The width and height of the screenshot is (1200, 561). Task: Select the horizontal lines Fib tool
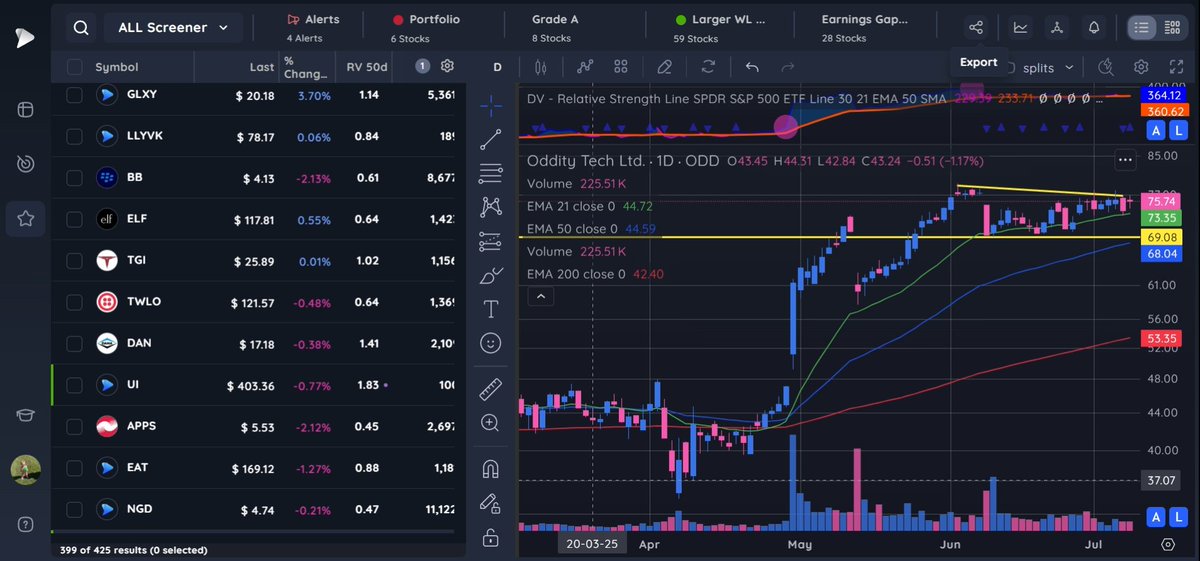[491, 173]
